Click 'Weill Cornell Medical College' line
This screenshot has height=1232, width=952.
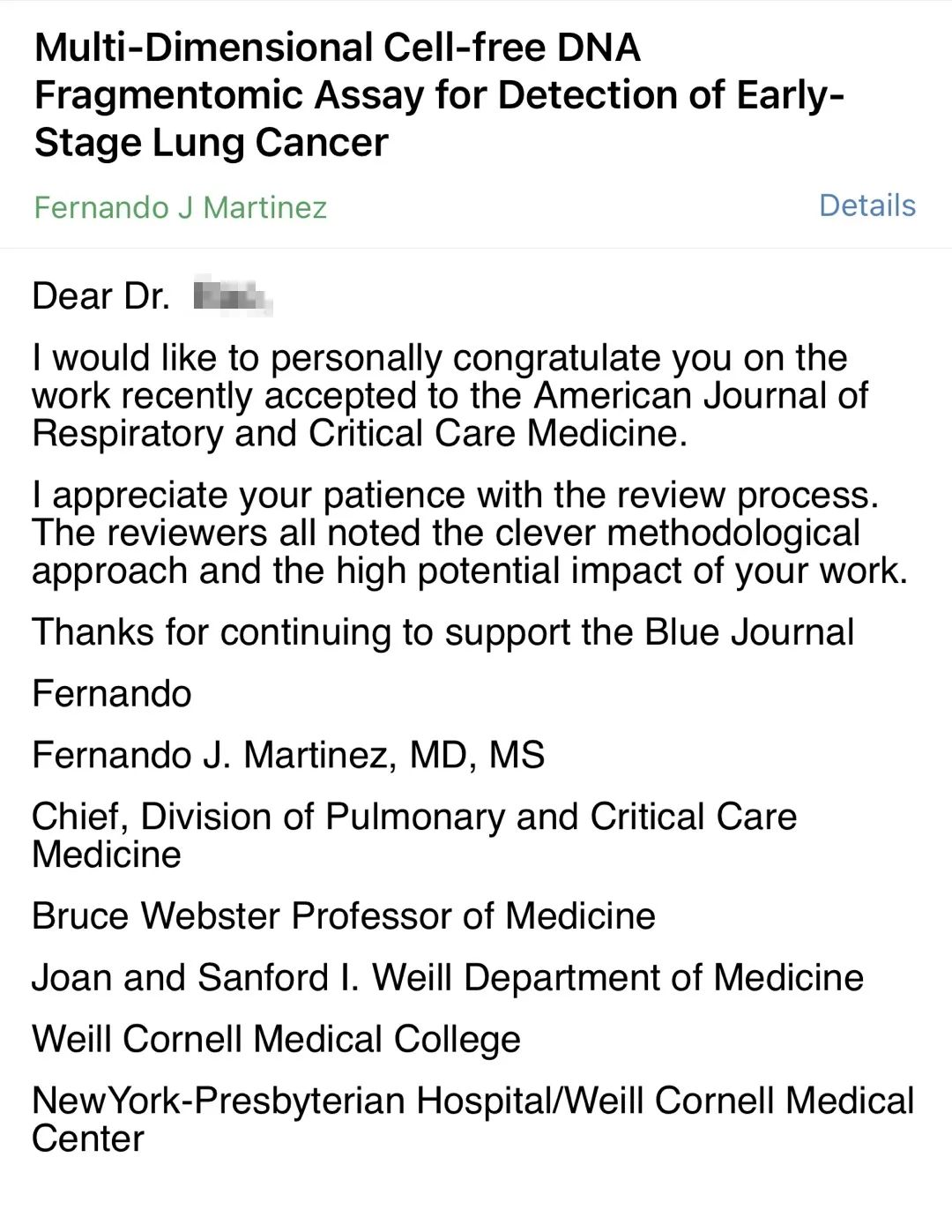(276, 1039)
